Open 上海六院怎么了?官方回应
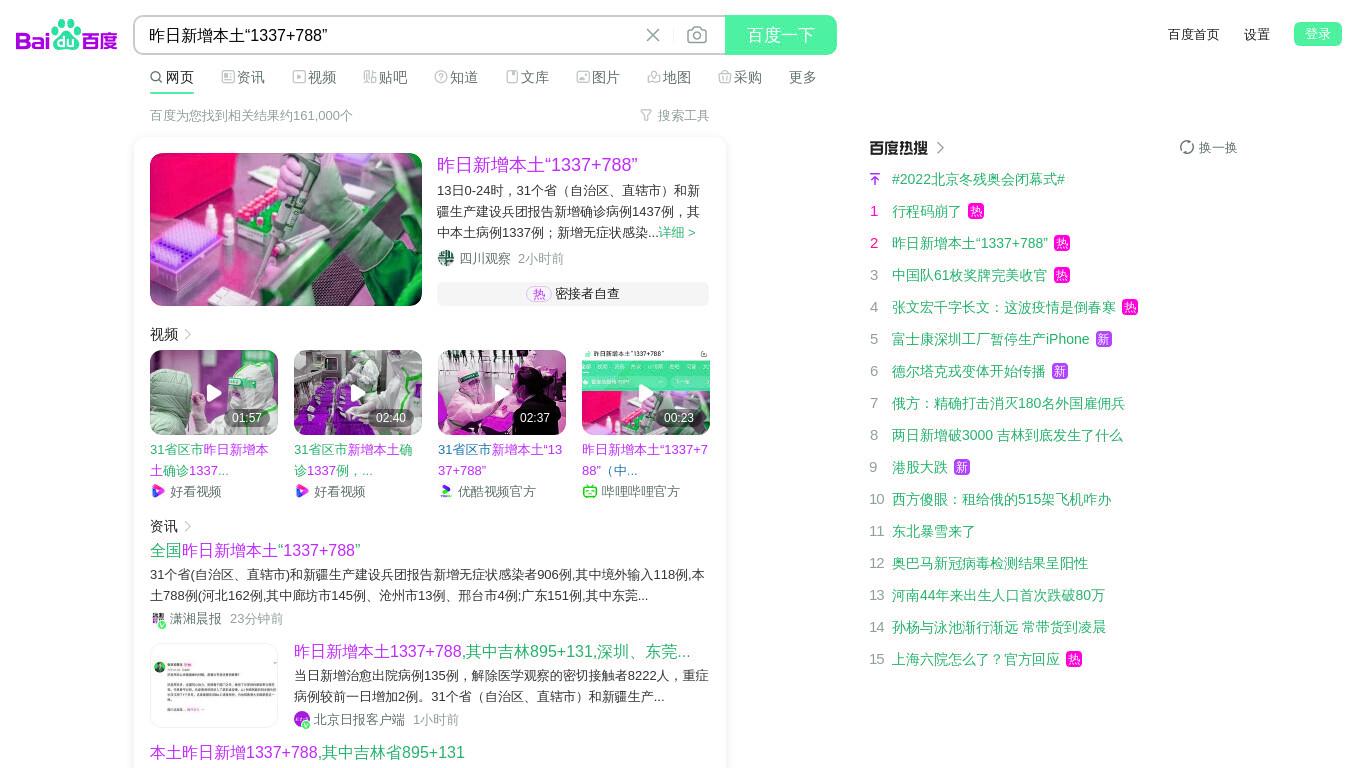The height and width of the screenshot is (768, 1366). pos(976,659)
